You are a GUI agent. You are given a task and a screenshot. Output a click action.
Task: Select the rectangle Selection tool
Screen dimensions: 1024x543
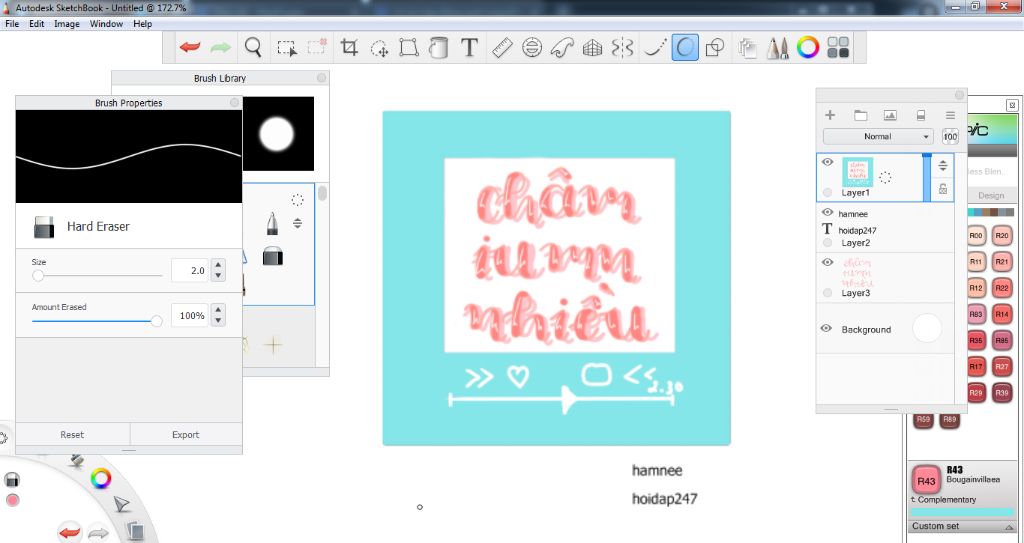pyautogui.click(x=287, y=48)
